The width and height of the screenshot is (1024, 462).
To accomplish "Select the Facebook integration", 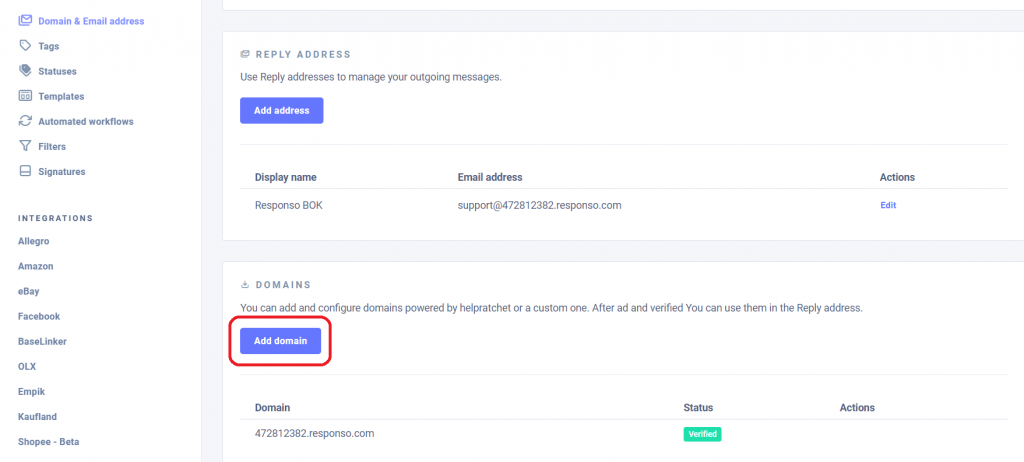I will [39, 316].
